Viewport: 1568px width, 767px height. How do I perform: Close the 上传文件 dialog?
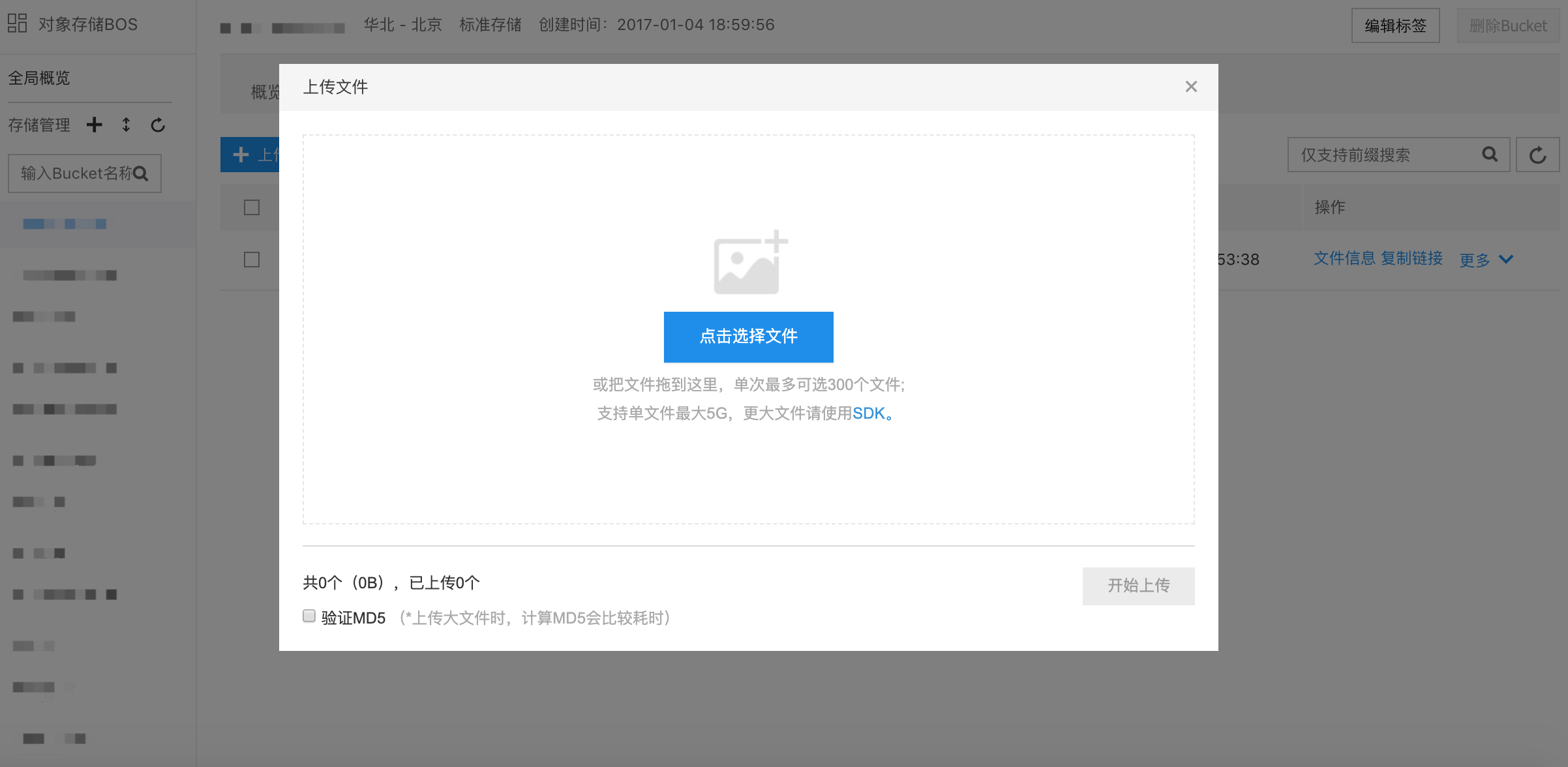[x=1191, y=87]
